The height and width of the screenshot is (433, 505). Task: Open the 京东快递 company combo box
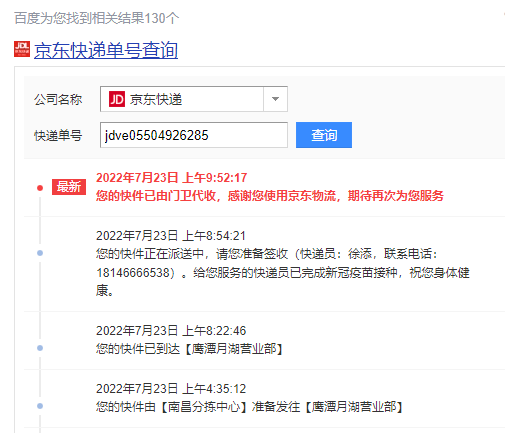[x=194, y=99]
